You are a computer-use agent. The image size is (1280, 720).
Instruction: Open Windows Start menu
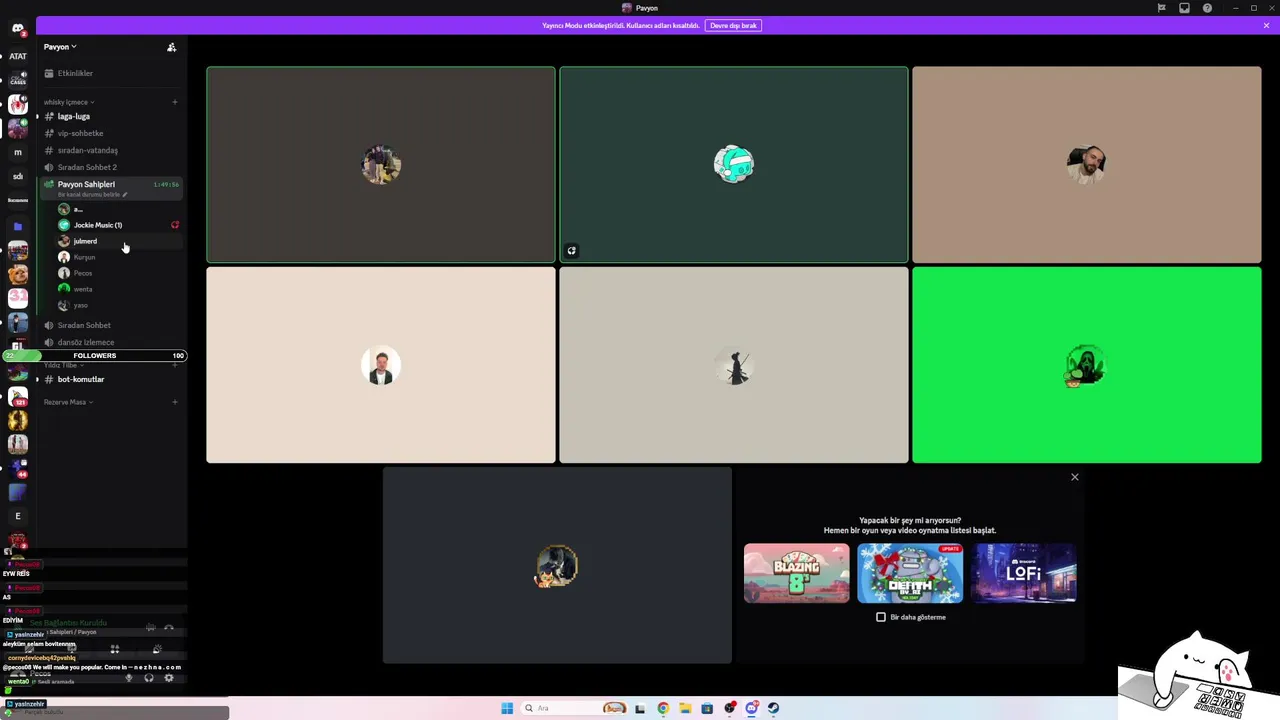[507, 708]
